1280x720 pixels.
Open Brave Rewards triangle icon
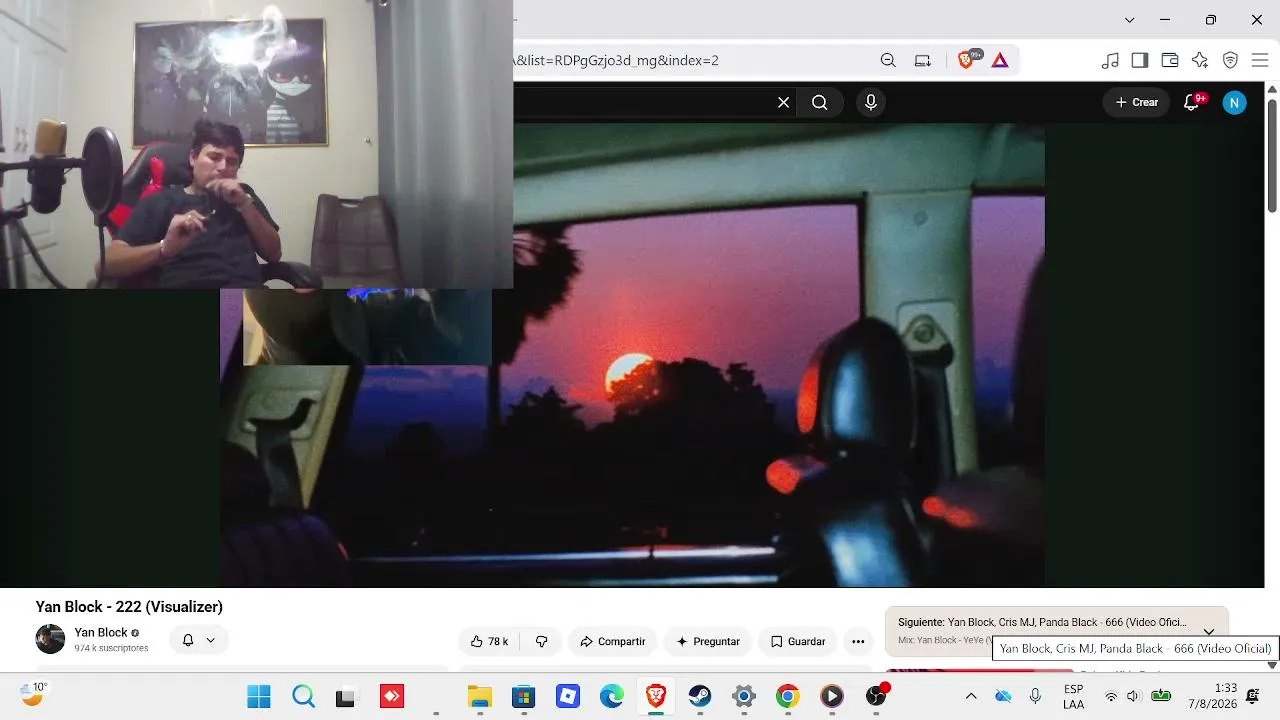tap(1000, 60)
